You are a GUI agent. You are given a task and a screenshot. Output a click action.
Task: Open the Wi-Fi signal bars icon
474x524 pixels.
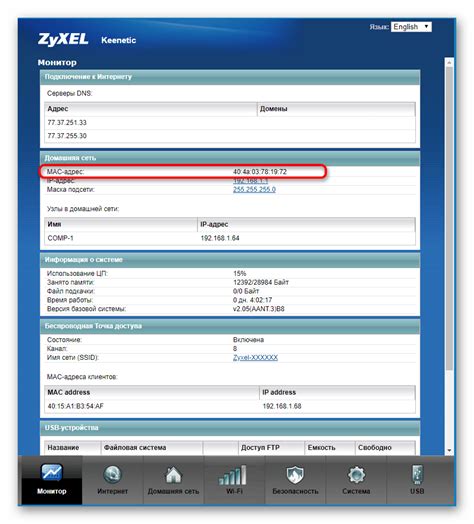(233, 475)
